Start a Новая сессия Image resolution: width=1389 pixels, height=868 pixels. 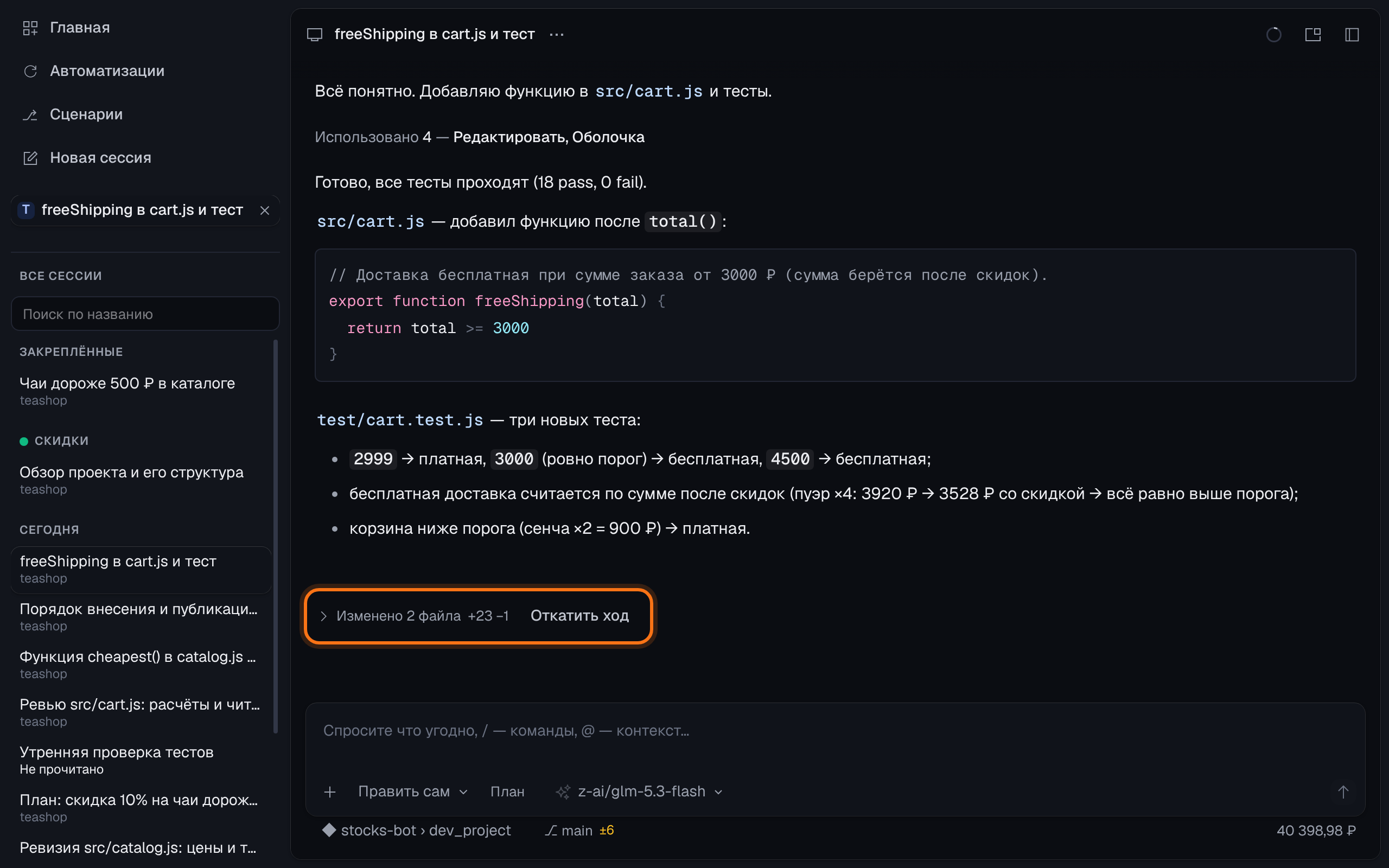click(x=87, y=157)
